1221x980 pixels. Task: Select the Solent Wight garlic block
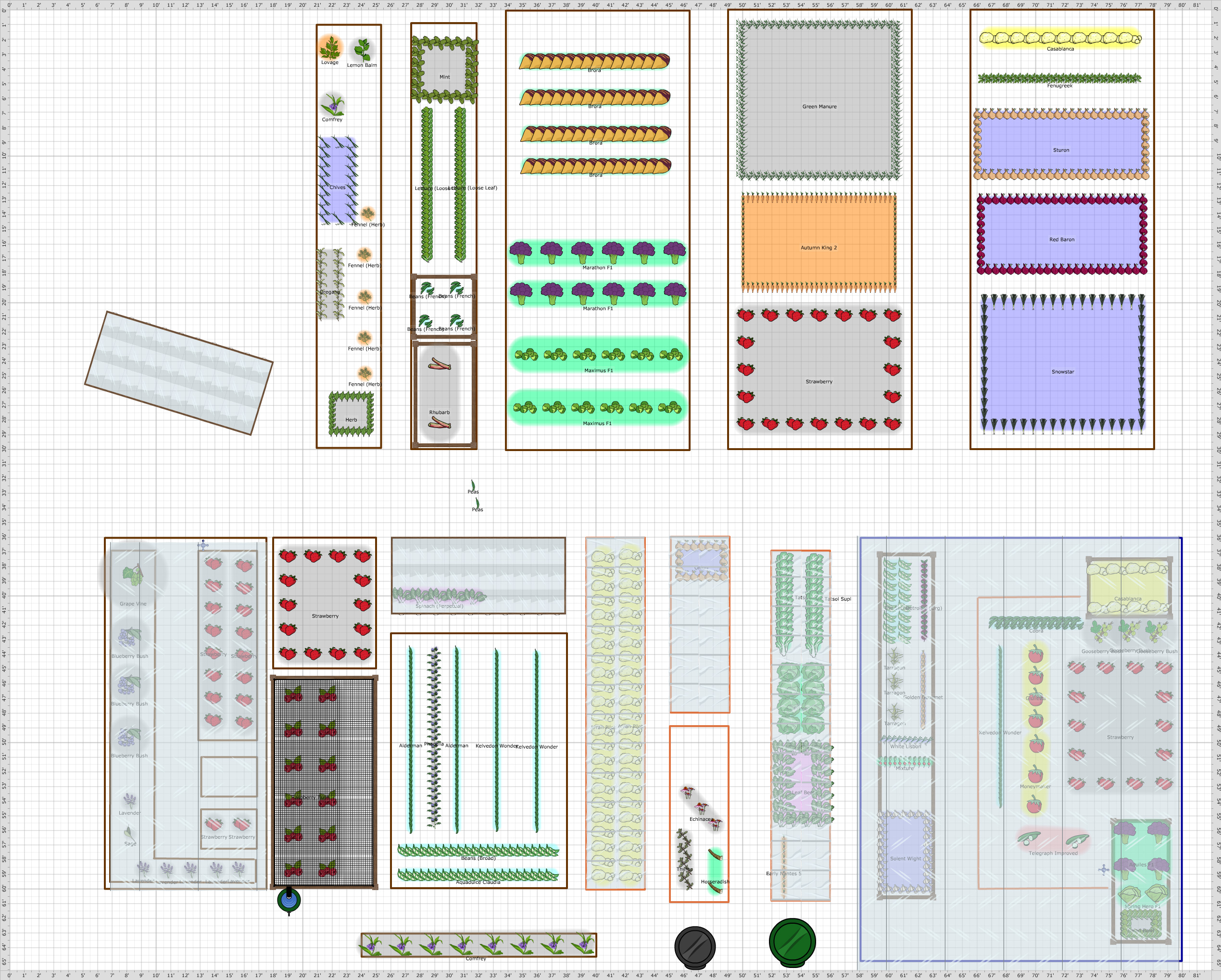tap(905, 852)
